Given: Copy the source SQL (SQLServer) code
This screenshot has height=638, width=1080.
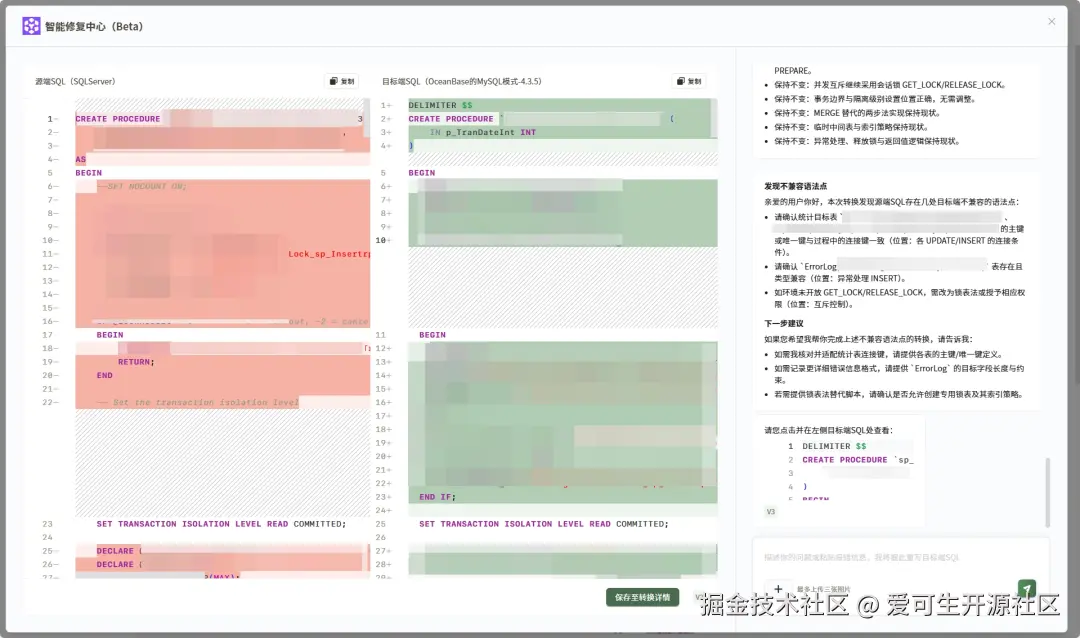Looking at the screenshot, I should (x=342, y=81).
